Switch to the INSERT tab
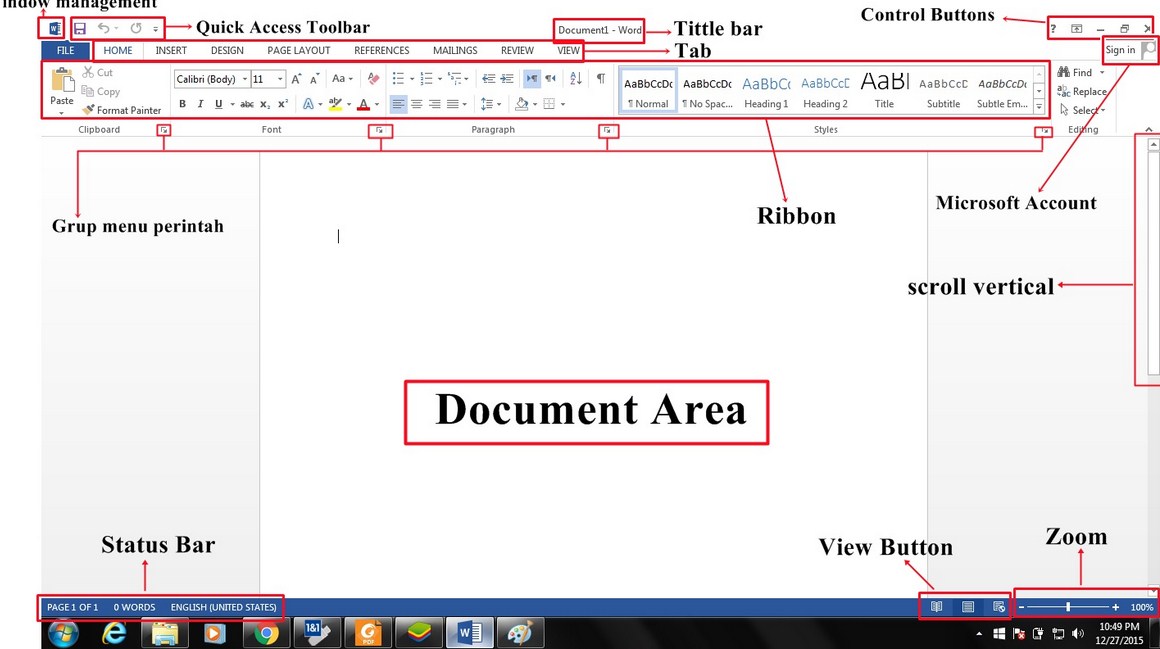1160x649 pixels. pos(171,50)
